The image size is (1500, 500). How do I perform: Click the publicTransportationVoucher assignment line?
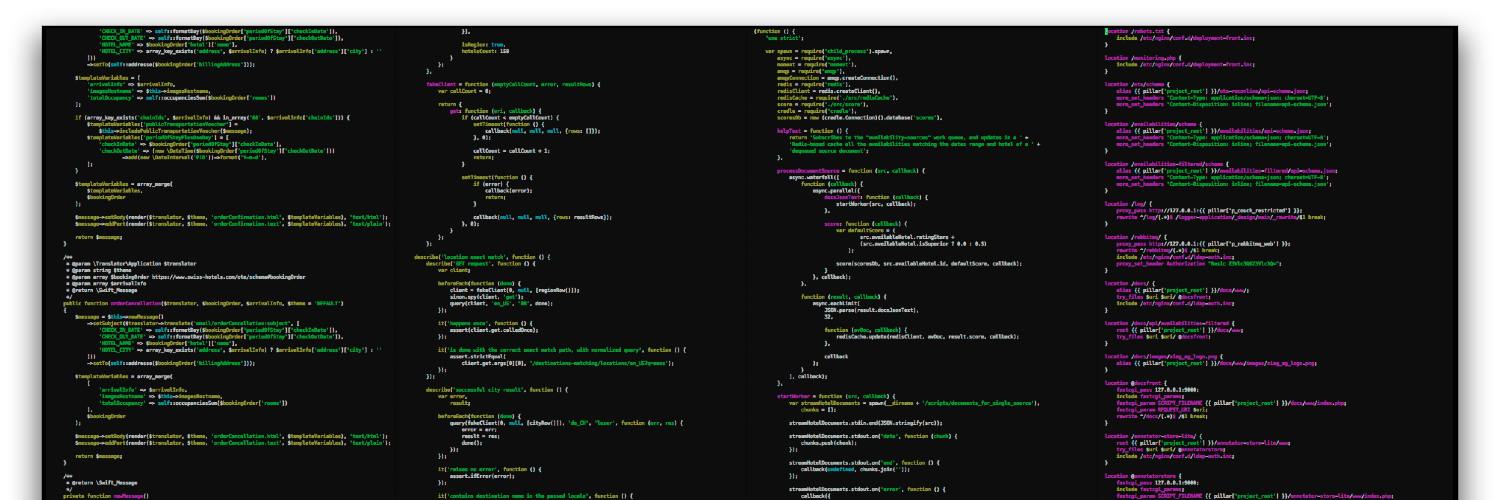click(x=162, y=124)
